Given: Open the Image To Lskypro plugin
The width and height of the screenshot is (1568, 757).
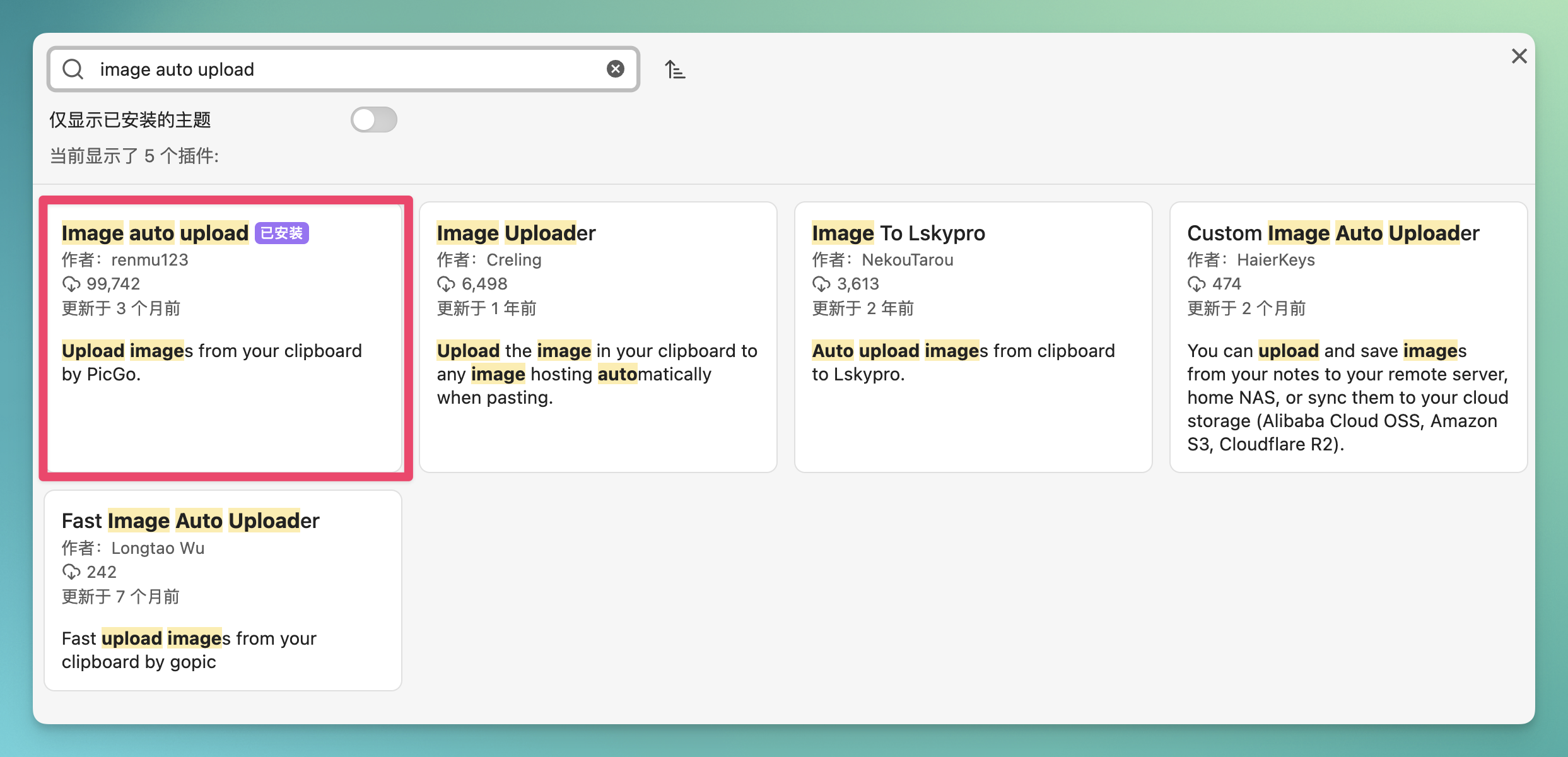Looking at the screenshot, I should tap(973, 337).
